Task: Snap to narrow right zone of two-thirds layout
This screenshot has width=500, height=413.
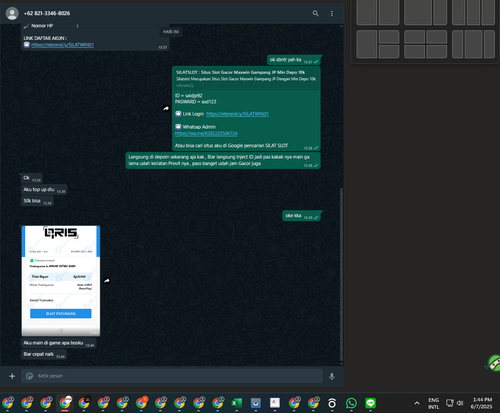Action: click(440, 12)
